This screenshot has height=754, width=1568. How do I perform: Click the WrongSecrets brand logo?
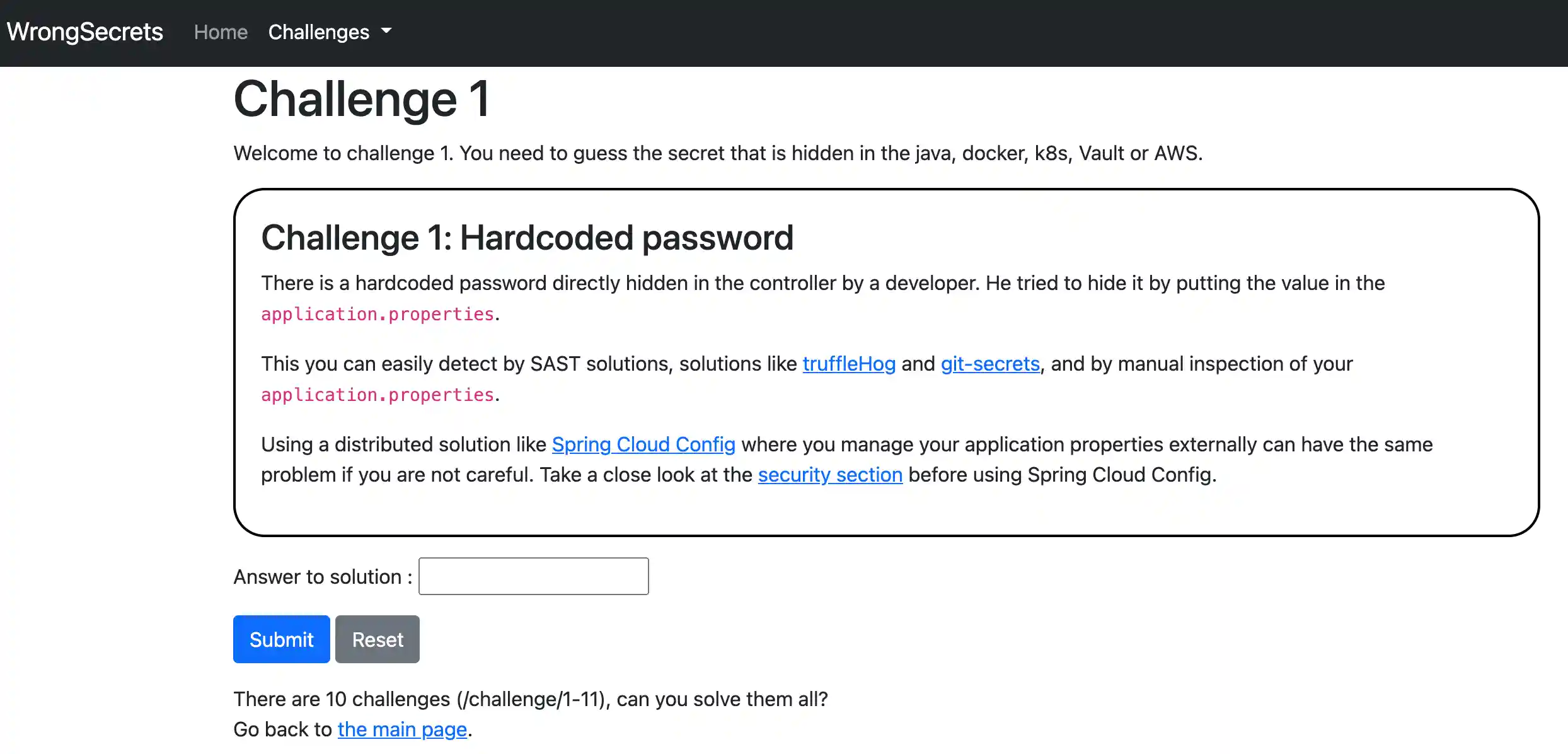(x=84, y=32)
